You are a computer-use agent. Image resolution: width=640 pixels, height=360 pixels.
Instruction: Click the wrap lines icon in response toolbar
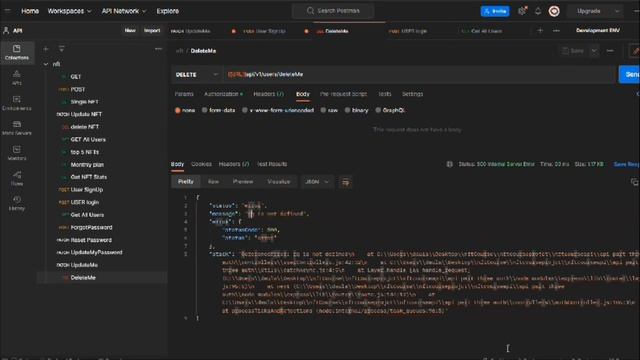[345, 182]
